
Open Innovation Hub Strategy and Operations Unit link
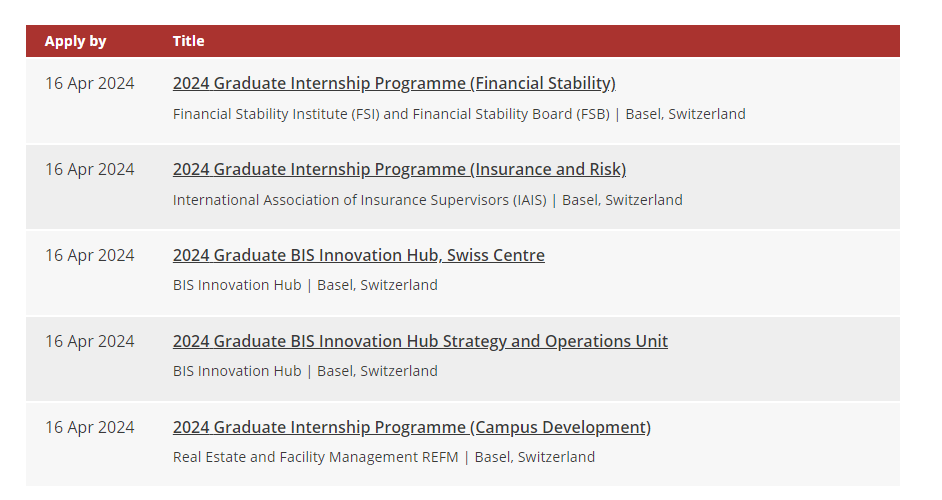(x=421, y=341)
